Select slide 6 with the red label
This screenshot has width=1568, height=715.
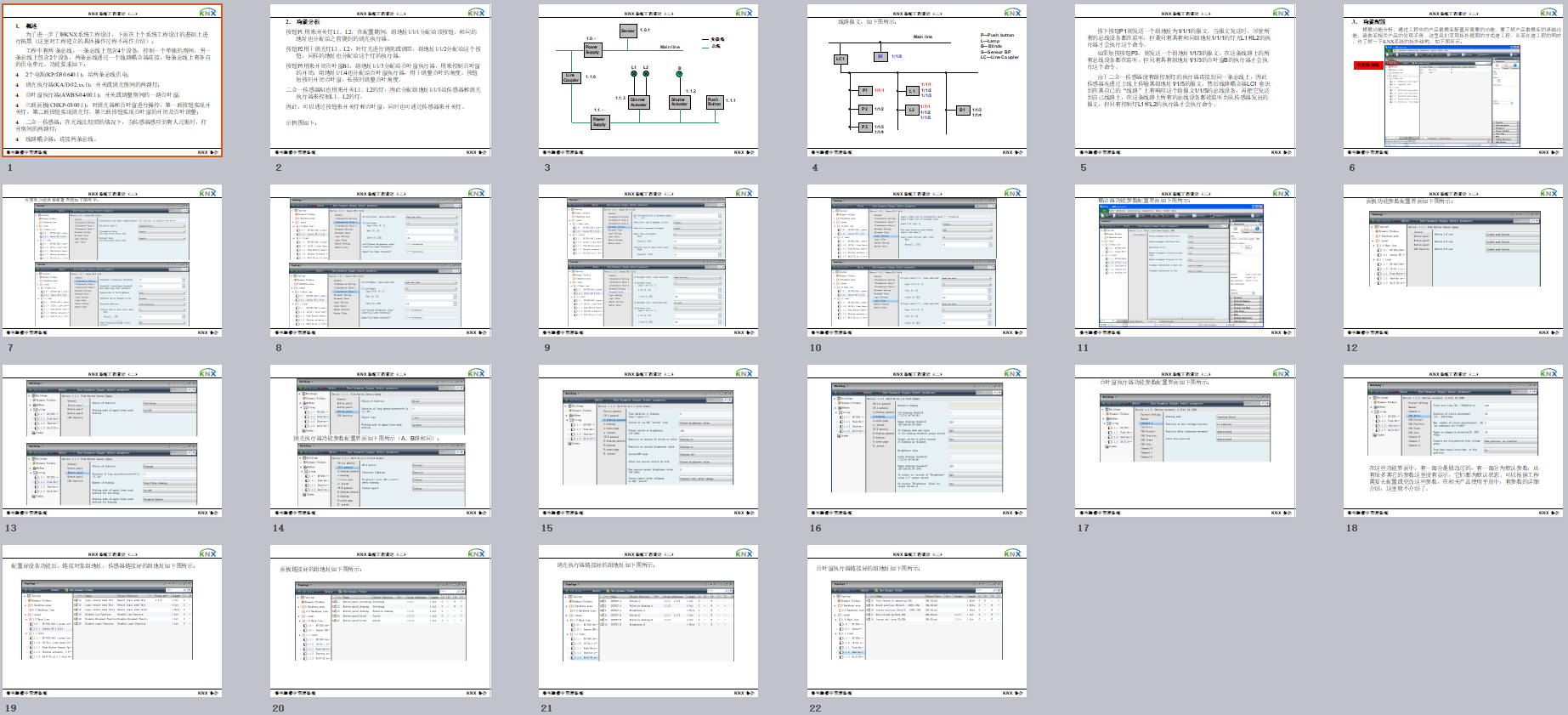pyautogui.click(x=1452, y=81)
